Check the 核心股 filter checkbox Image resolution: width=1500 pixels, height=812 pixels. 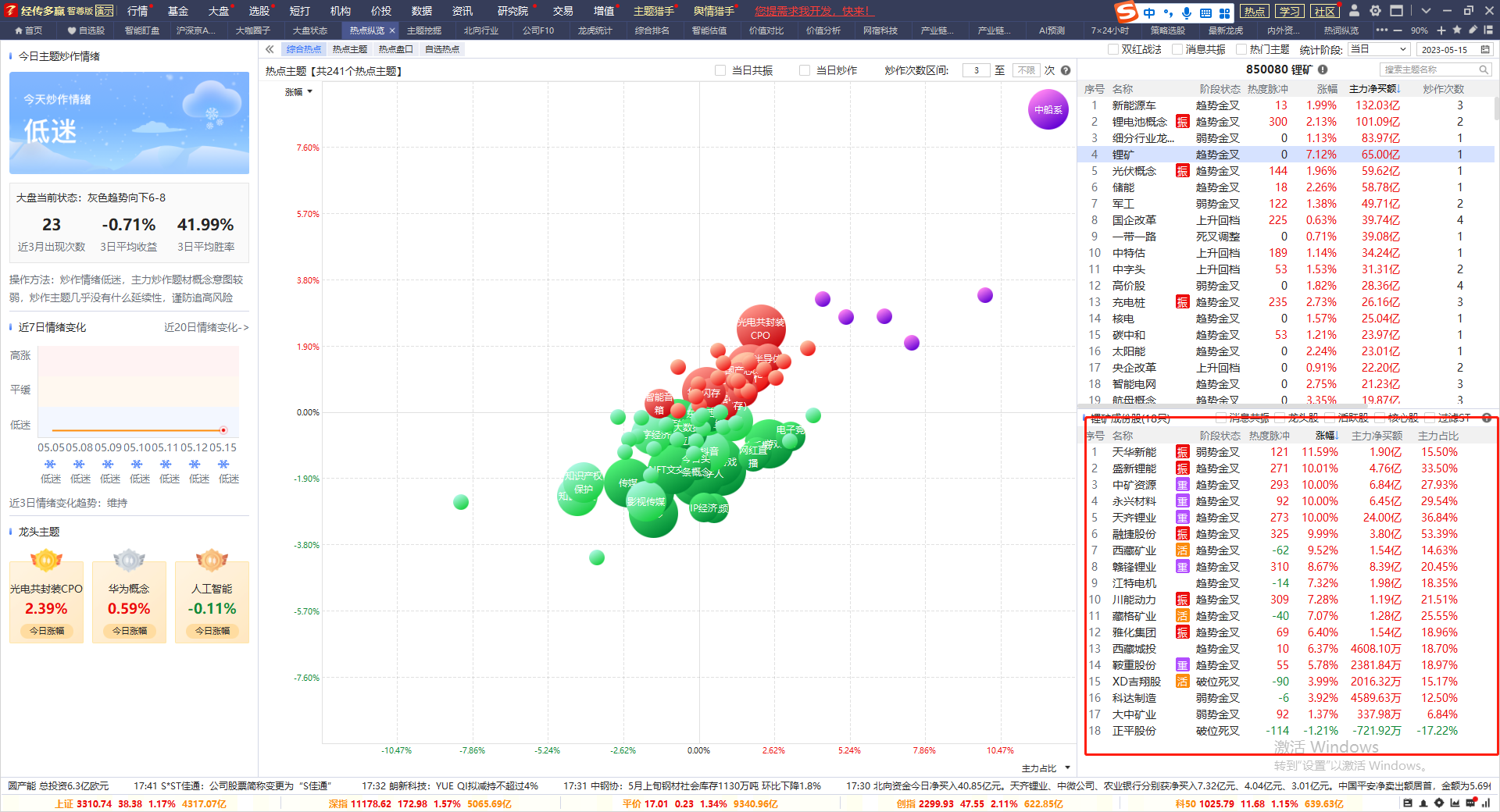1380,418
